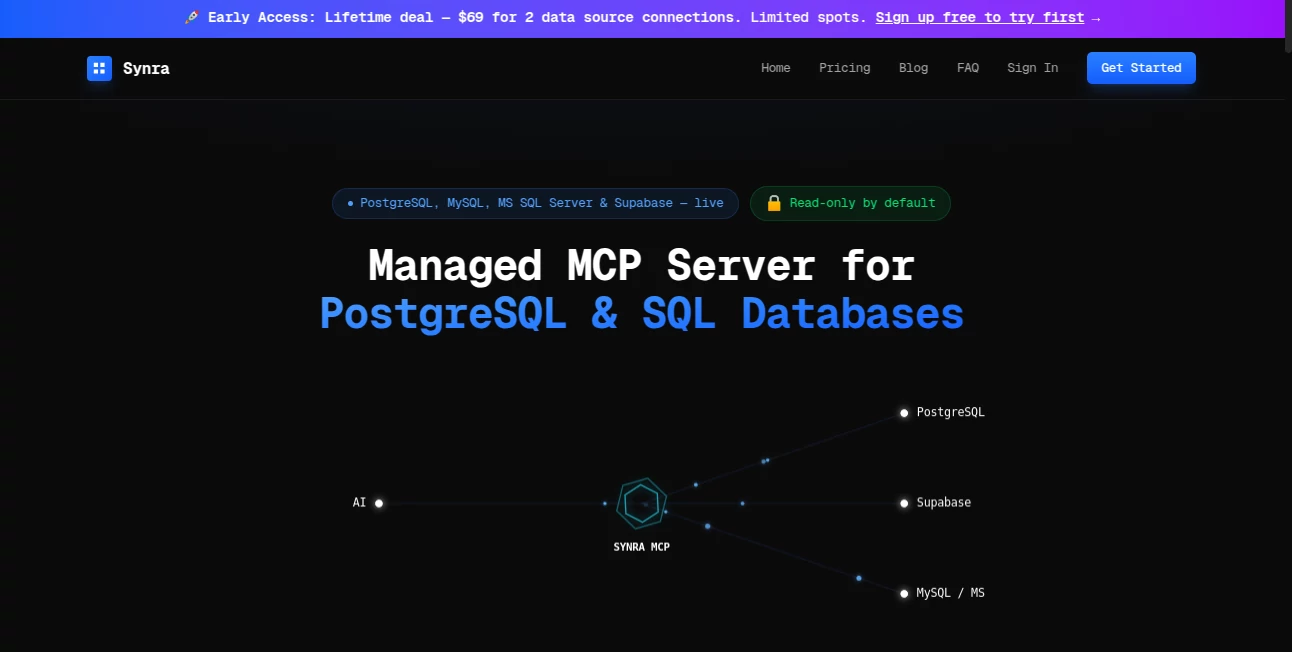Click the Supabase node dot
This screenshot has height=652, width=1292.
pos(904,503)
